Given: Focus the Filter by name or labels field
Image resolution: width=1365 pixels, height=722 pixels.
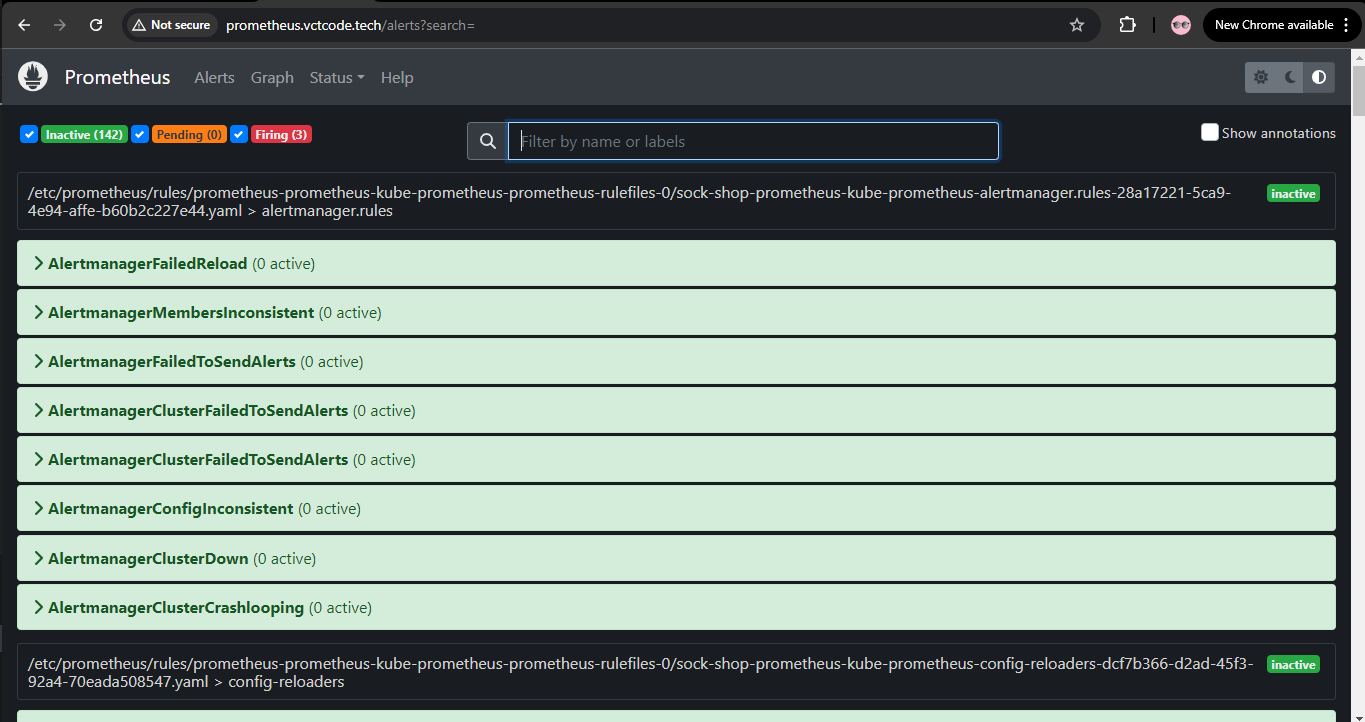Looking at the screenshot, I should [x=753, y=141].
